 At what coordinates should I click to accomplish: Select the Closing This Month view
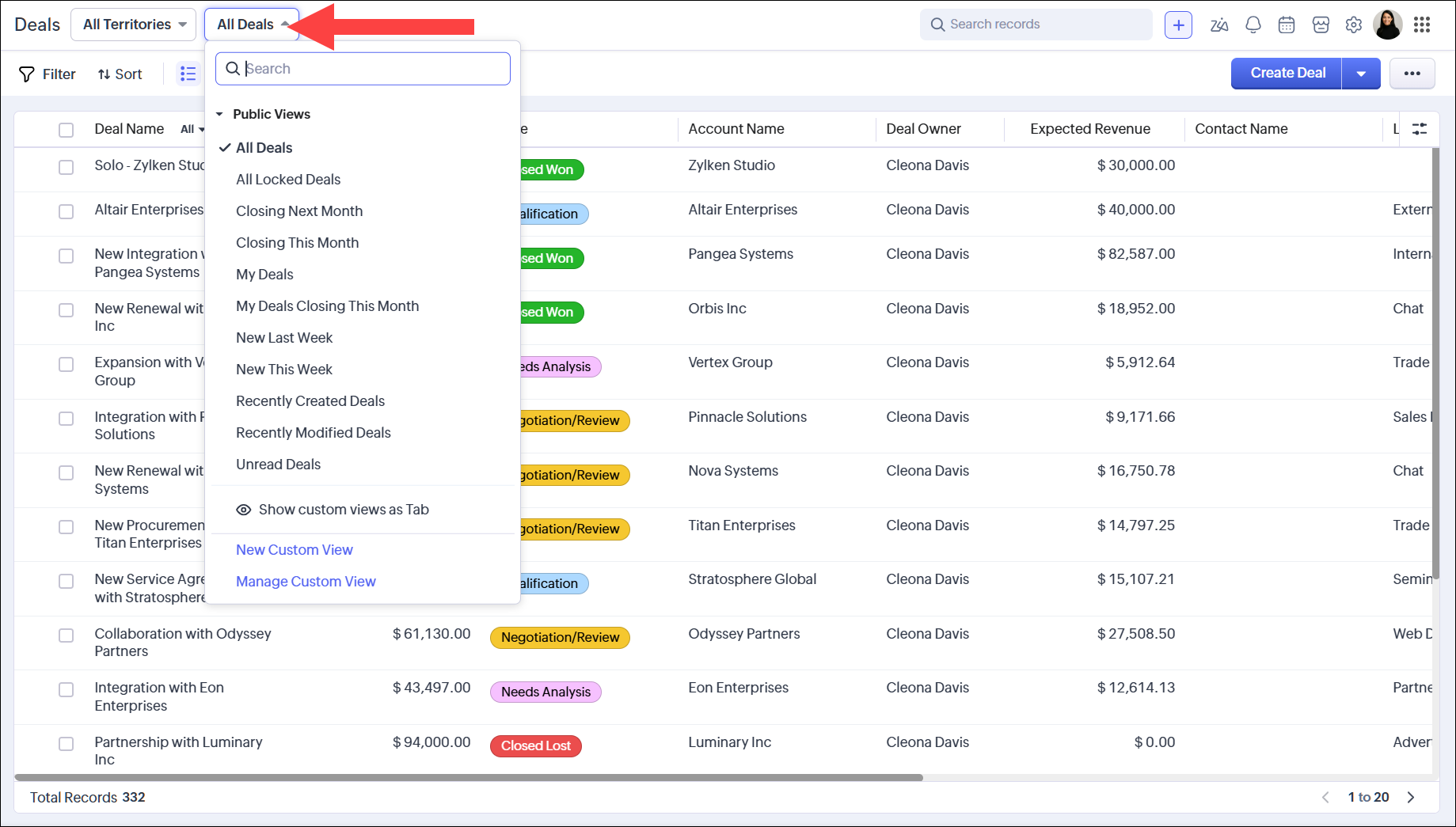point(297,243)
